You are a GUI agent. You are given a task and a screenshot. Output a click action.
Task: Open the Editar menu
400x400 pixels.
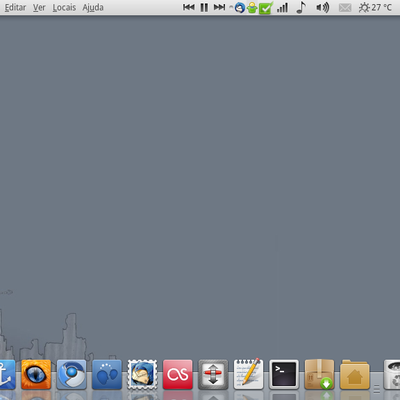click(x=15, y=7)
